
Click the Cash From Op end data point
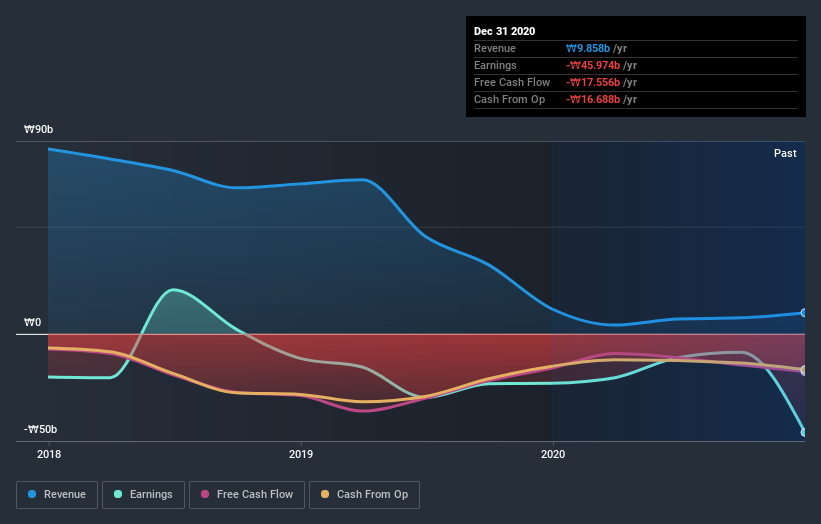804,370
